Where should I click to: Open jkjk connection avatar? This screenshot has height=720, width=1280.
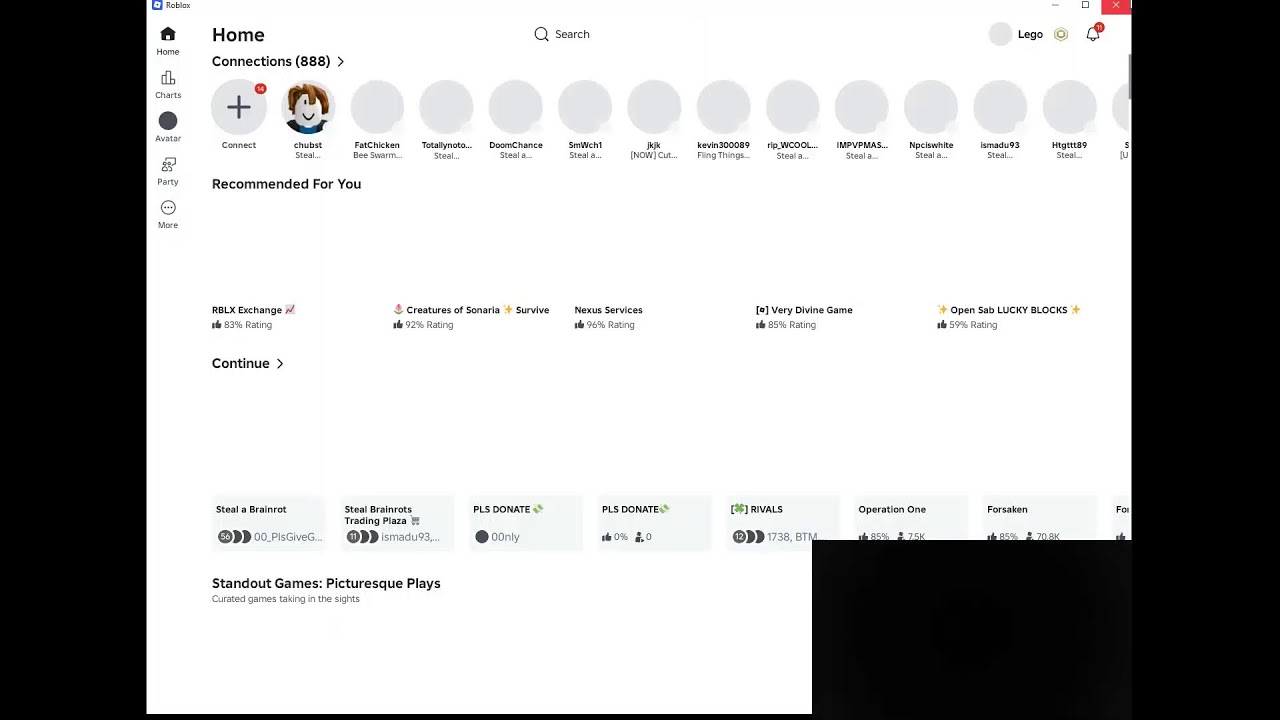654,107
